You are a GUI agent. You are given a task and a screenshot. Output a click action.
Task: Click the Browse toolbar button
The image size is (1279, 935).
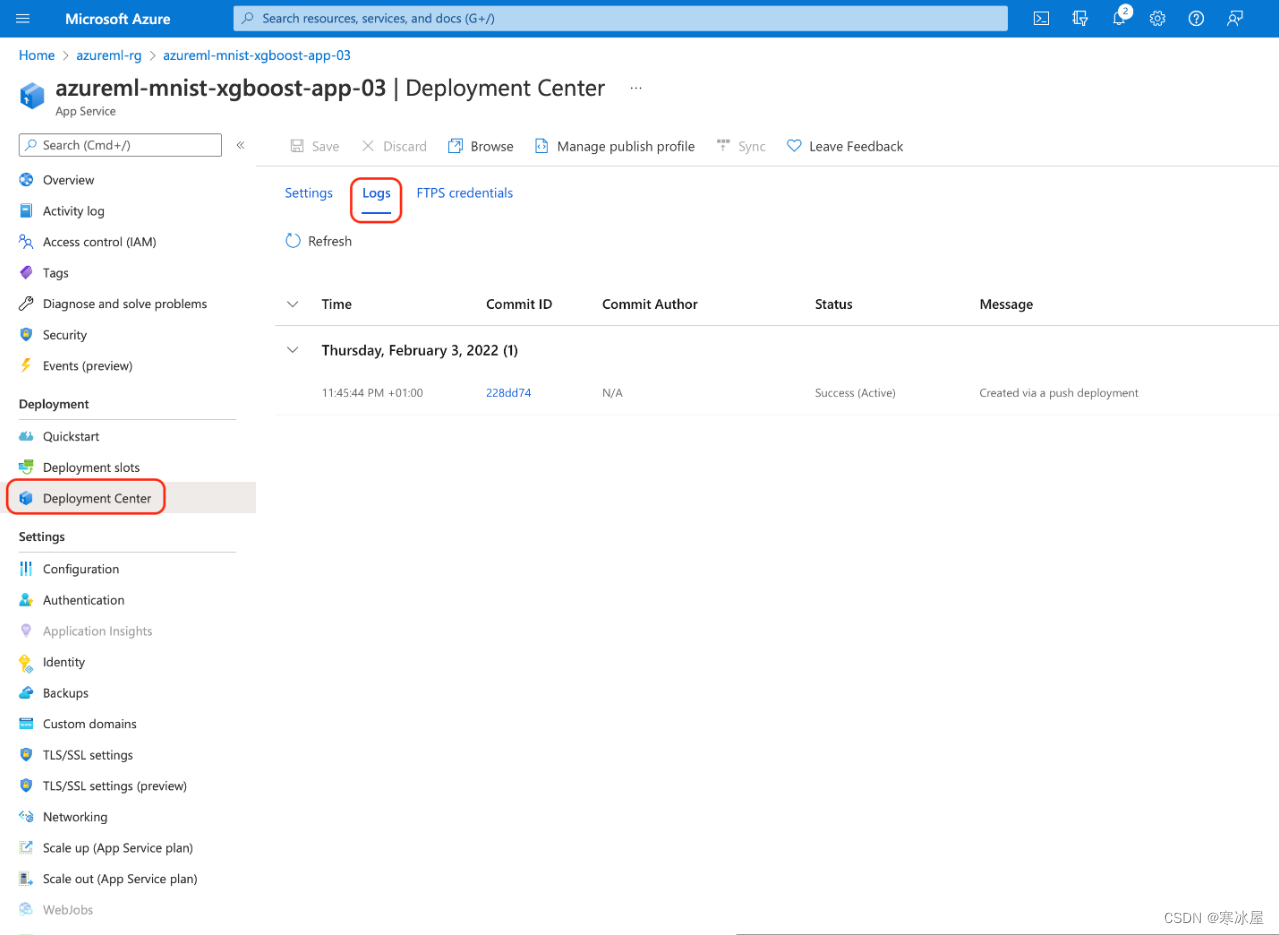(481, 146)
